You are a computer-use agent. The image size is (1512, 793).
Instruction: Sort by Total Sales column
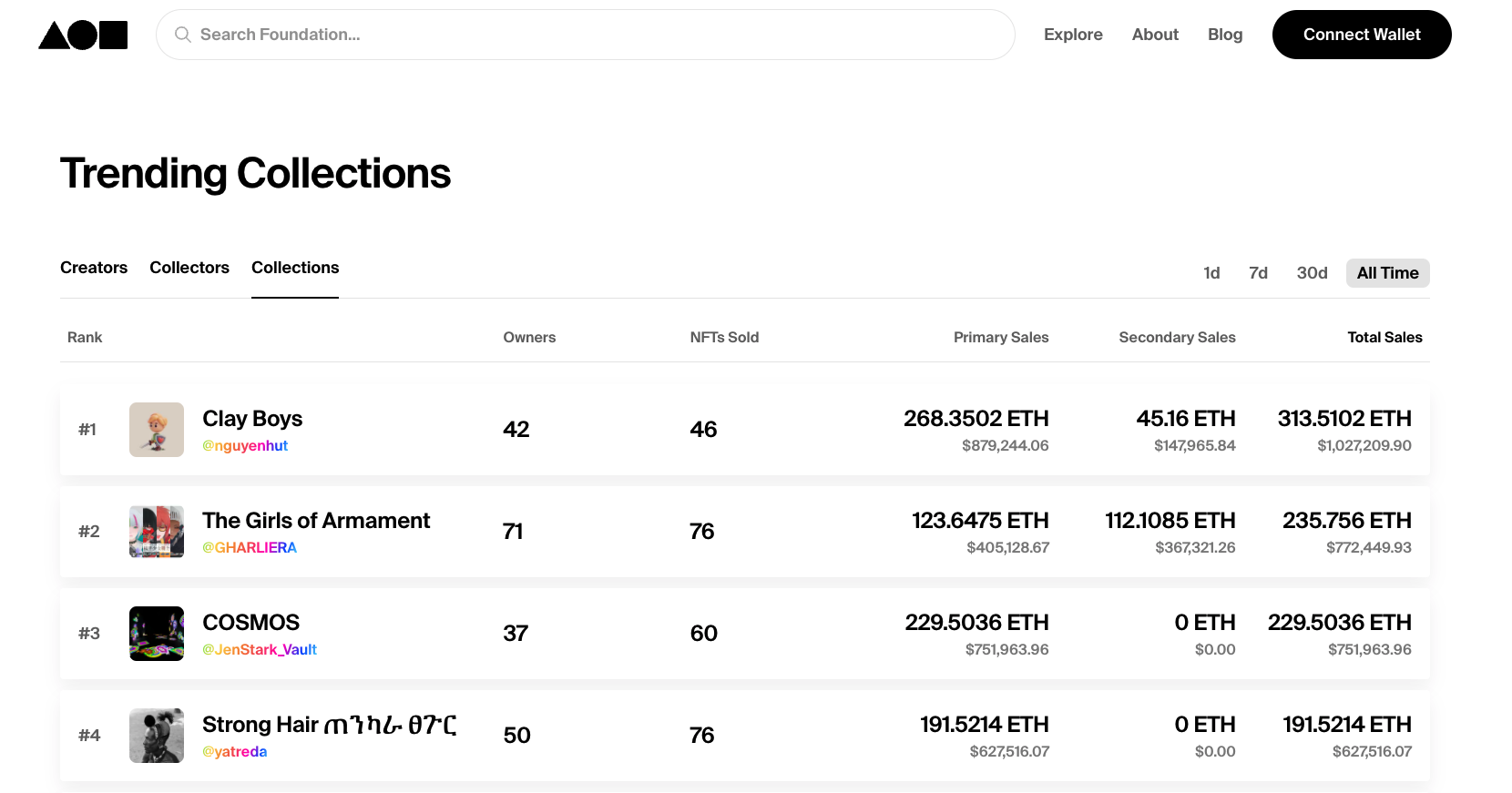pos(1384,337)
